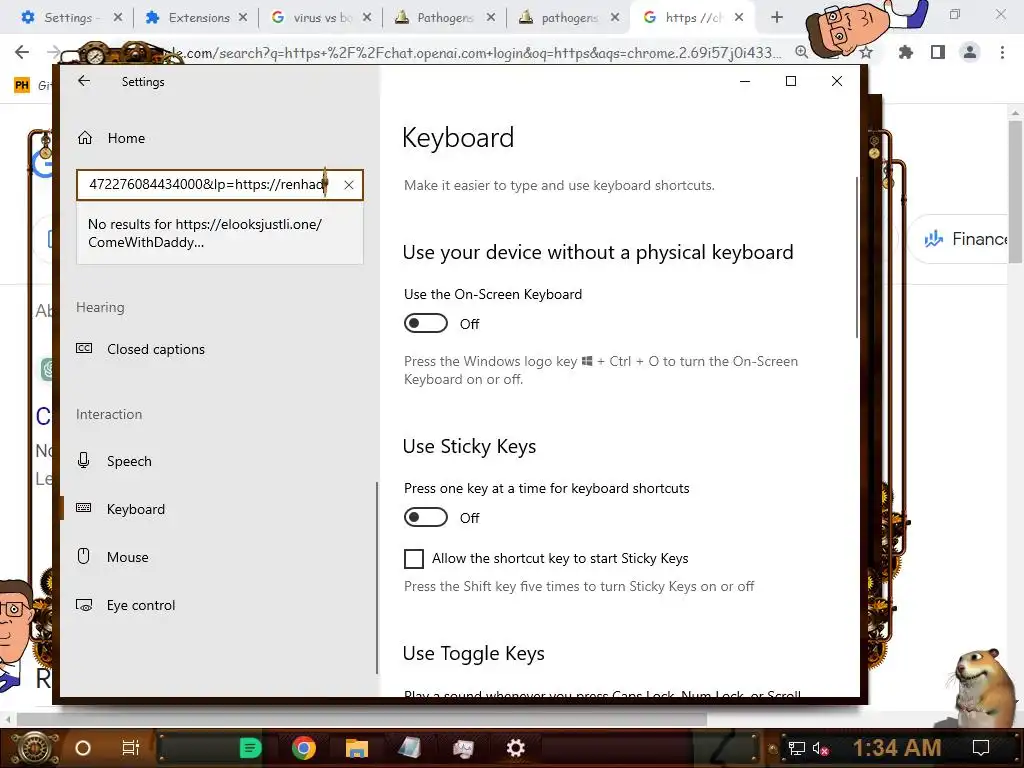
Task: Click Chrome's back navigation arrow
Action: (x=22, y=52)
